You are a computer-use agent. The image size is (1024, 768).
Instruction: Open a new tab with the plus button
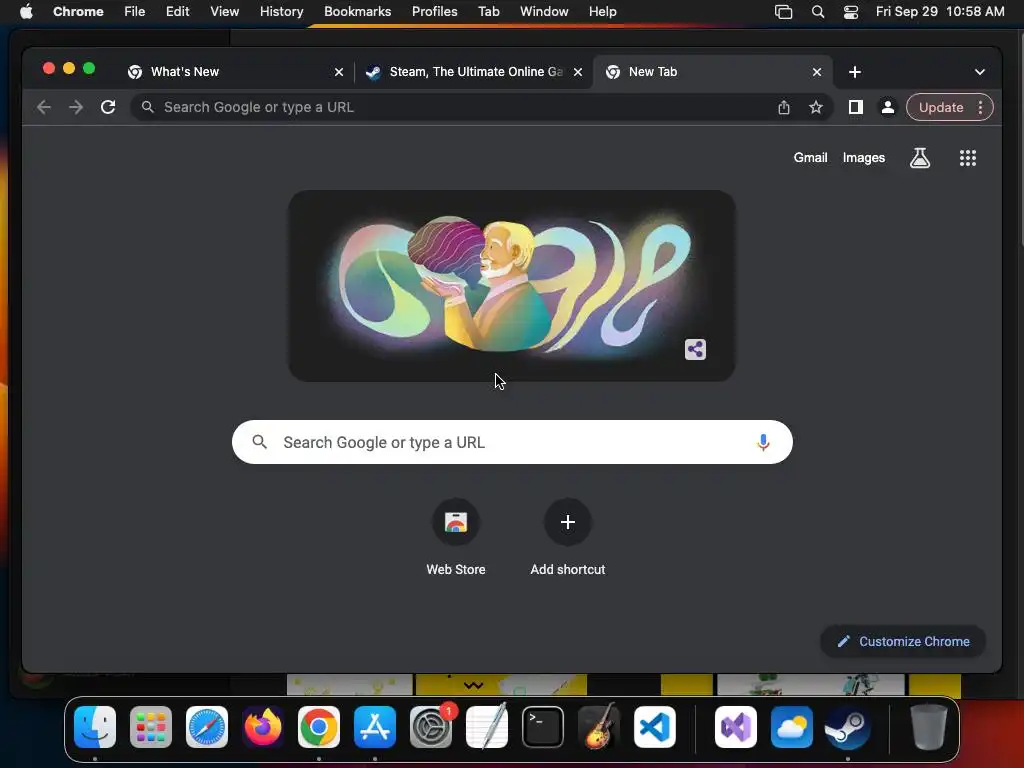pyautogui.click(x=855, y=72)
